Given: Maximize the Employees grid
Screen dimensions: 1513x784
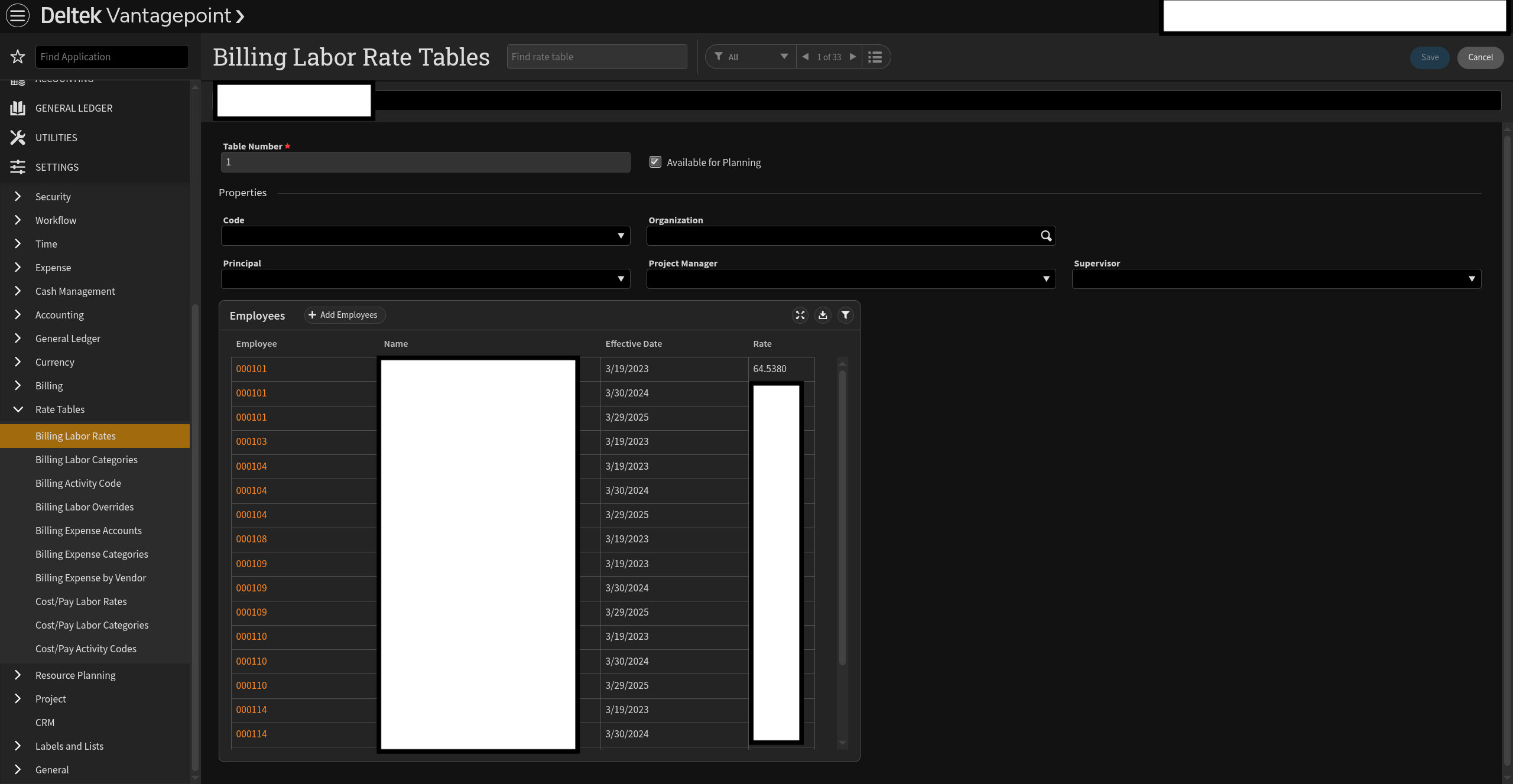Looking at the screenshot, I should tap(800, 315).
